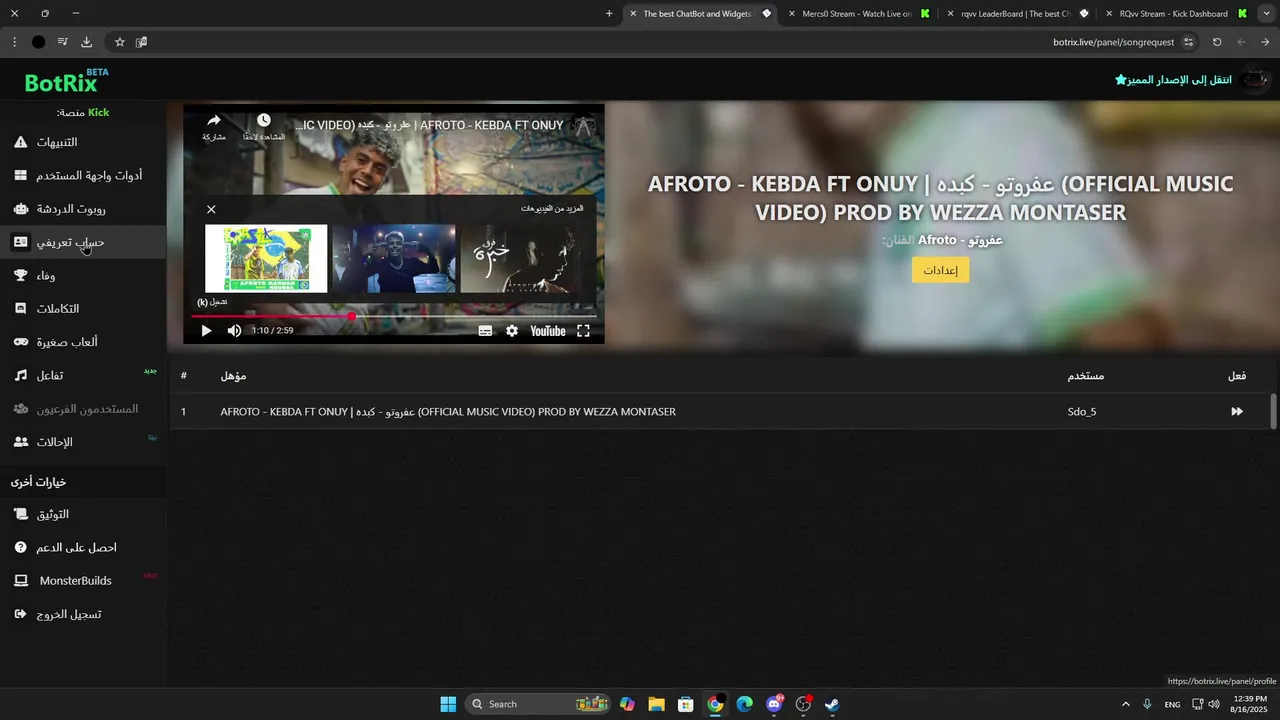Open Steam from the taskbar
The height and width of the screenshot is (720, 1280).
coord(832,704)
